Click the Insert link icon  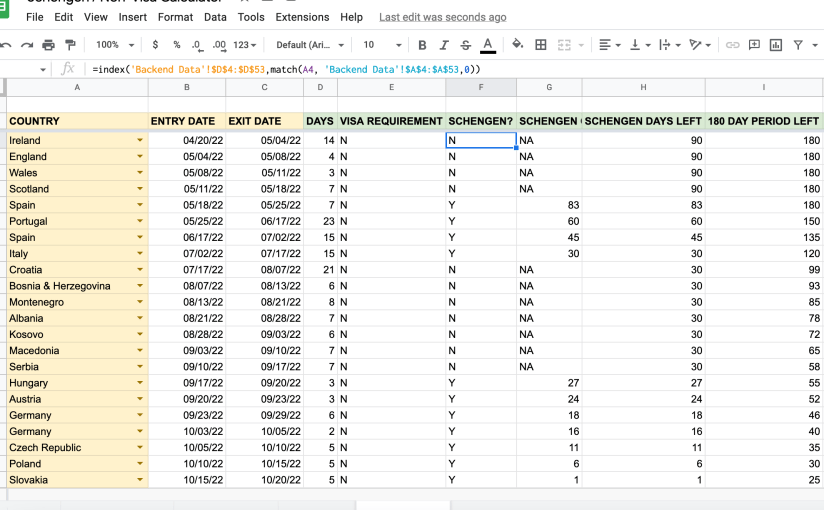pyautogui.click(x=733, y=45)
